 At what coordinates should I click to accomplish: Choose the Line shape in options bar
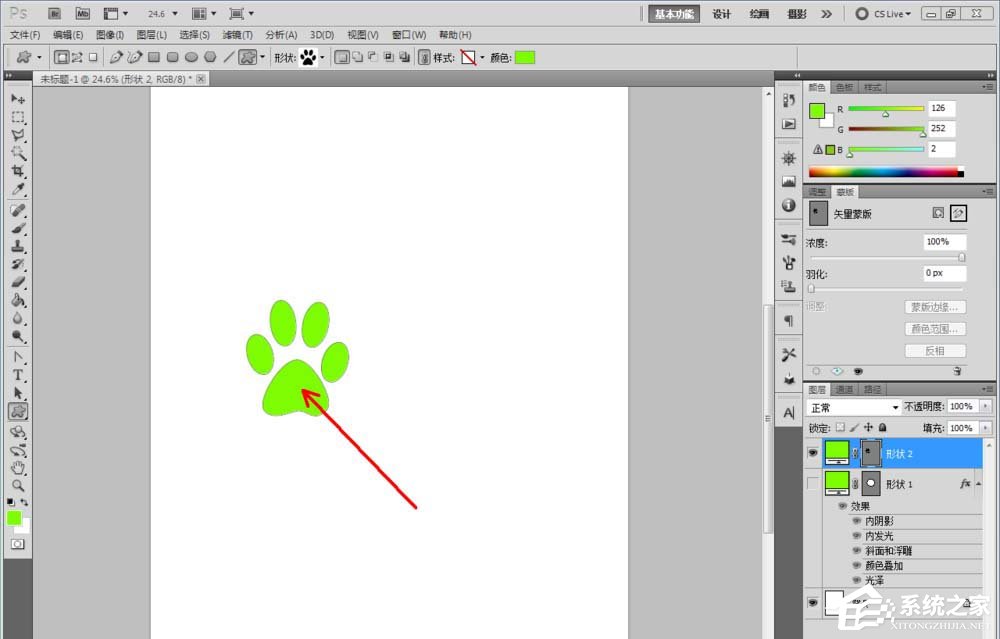[228, 57]
